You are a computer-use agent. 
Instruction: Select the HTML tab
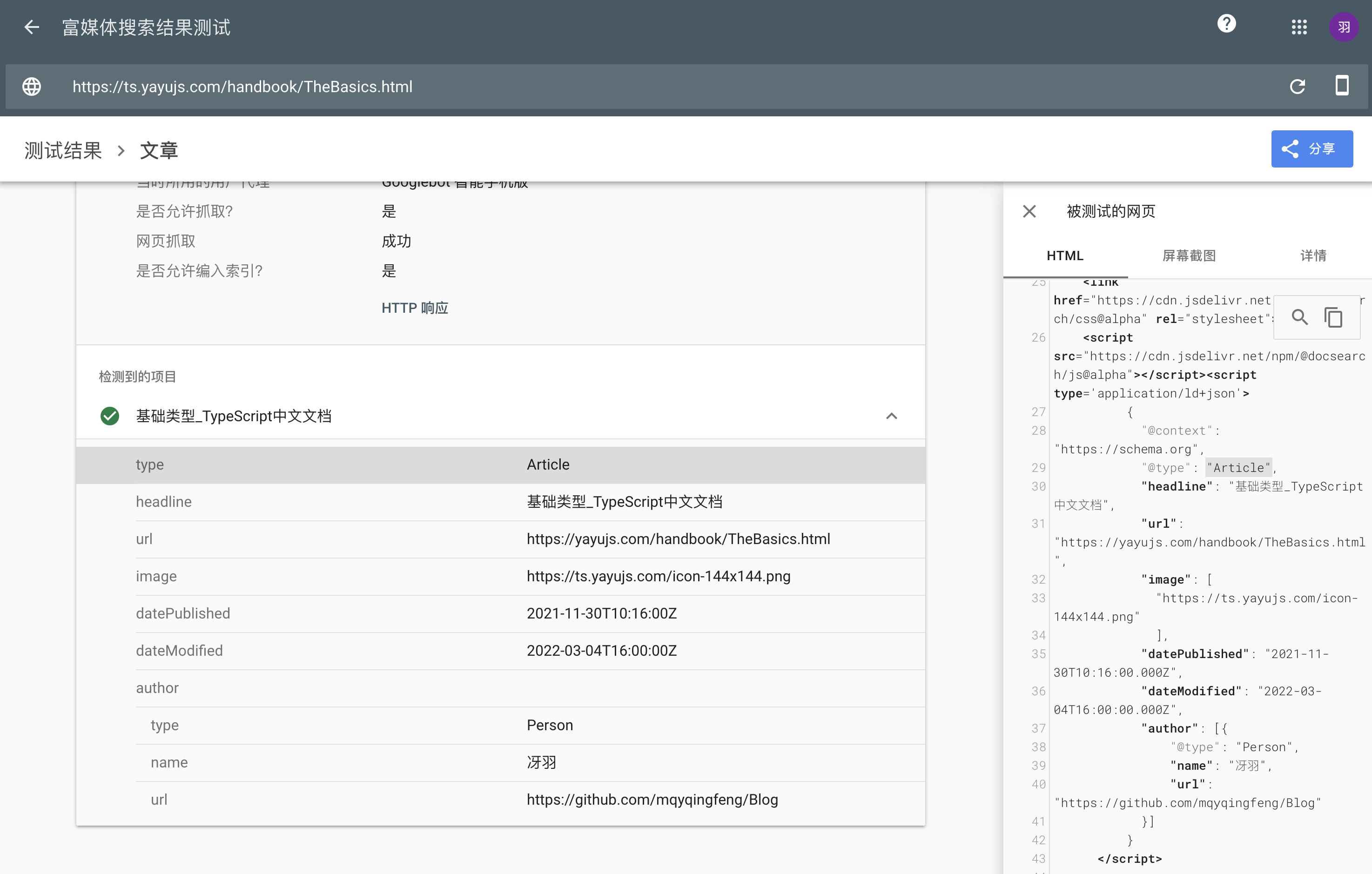[x=1065, y=256]
